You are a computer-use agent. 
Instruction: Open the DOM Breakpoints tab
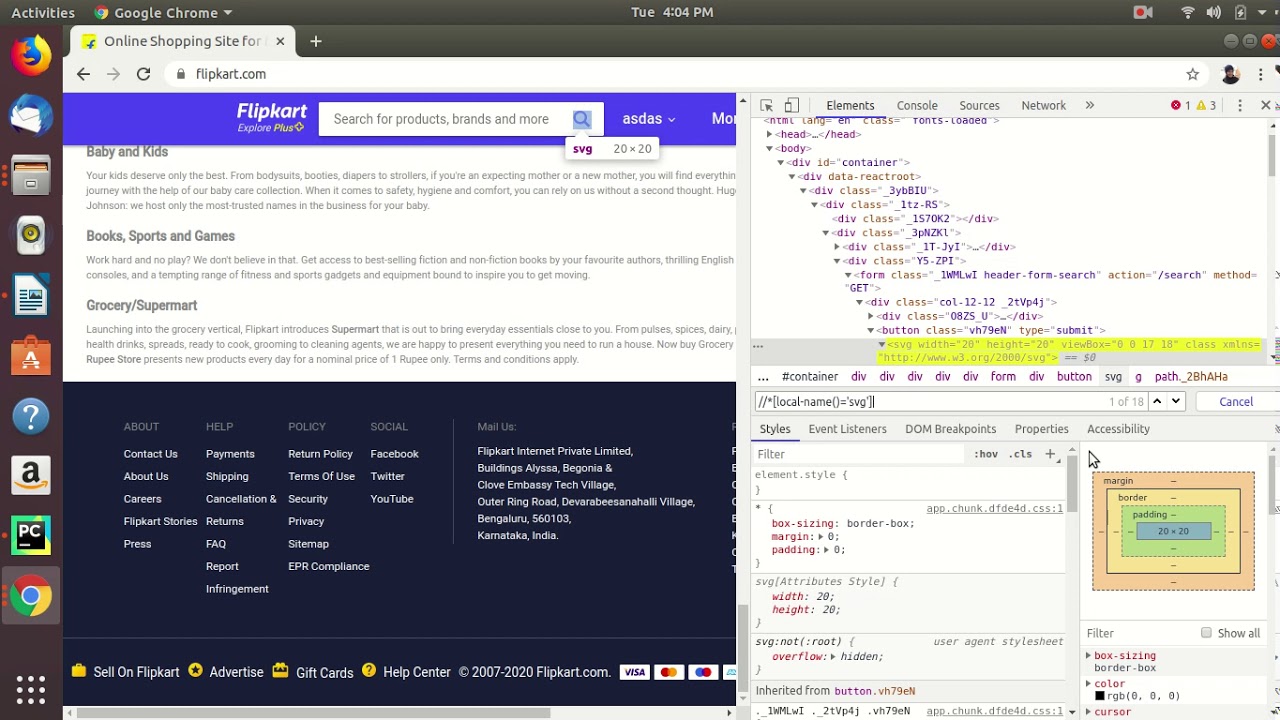point(950,429)
